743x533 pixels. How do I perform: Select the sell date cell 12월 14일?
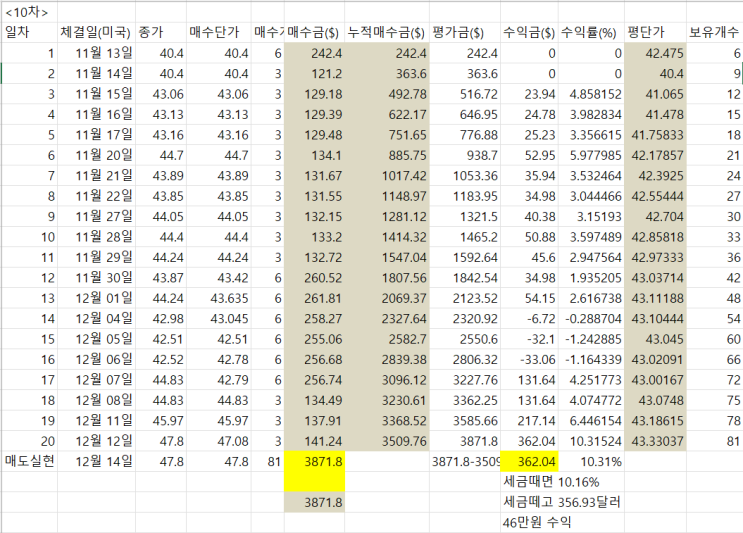(96, 461)
